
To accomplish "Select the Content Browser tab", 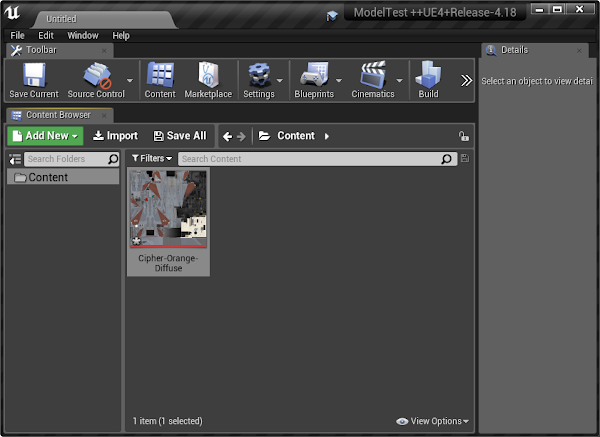I will pos(60,115).
